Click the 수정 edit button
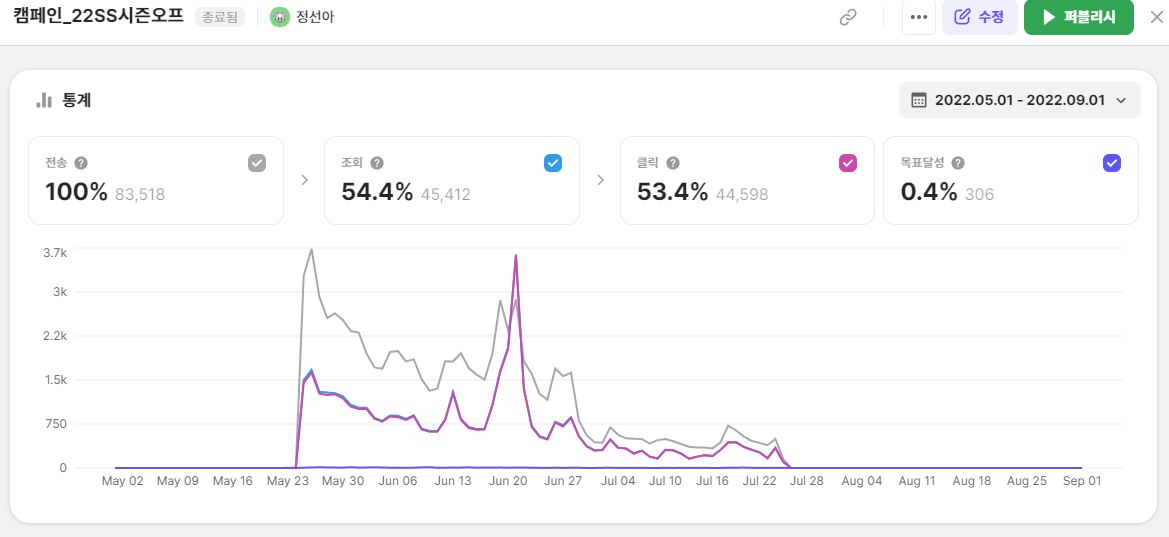This screenshot has height=537, width=1169. click(x=979, y=17)
